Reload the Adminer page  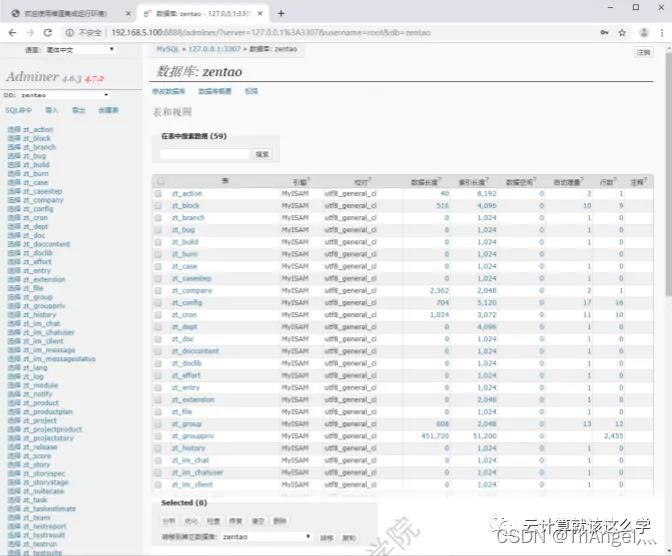[48, 33]
